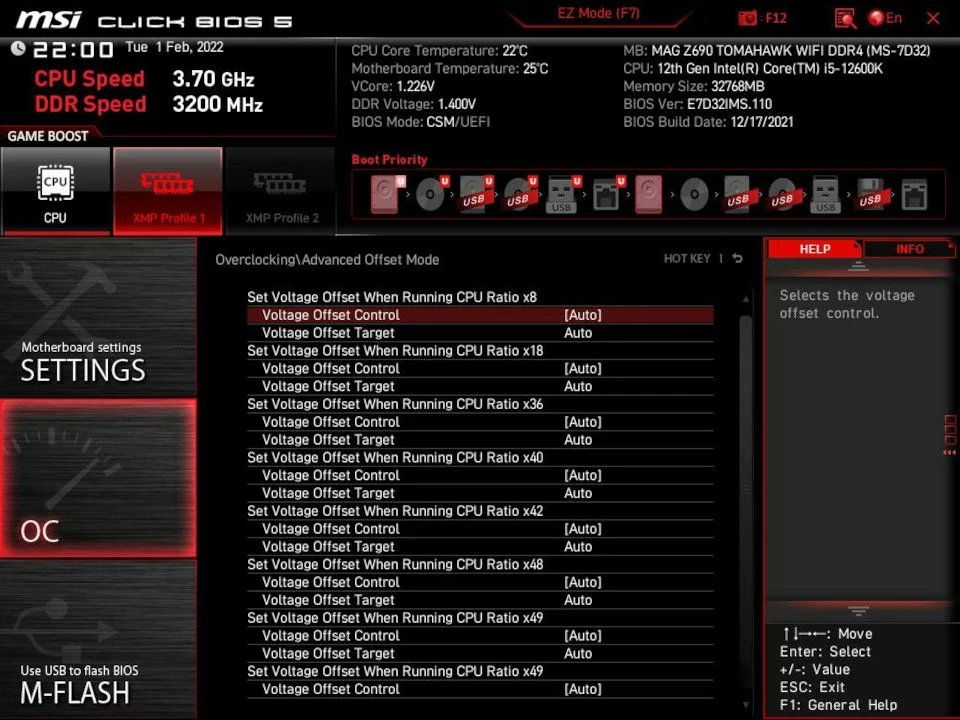Open Voltage Offset Control for CPU Ratio x42
This screenshot has width=960, height=720.
pyautogui.click(x=480, y=528)
